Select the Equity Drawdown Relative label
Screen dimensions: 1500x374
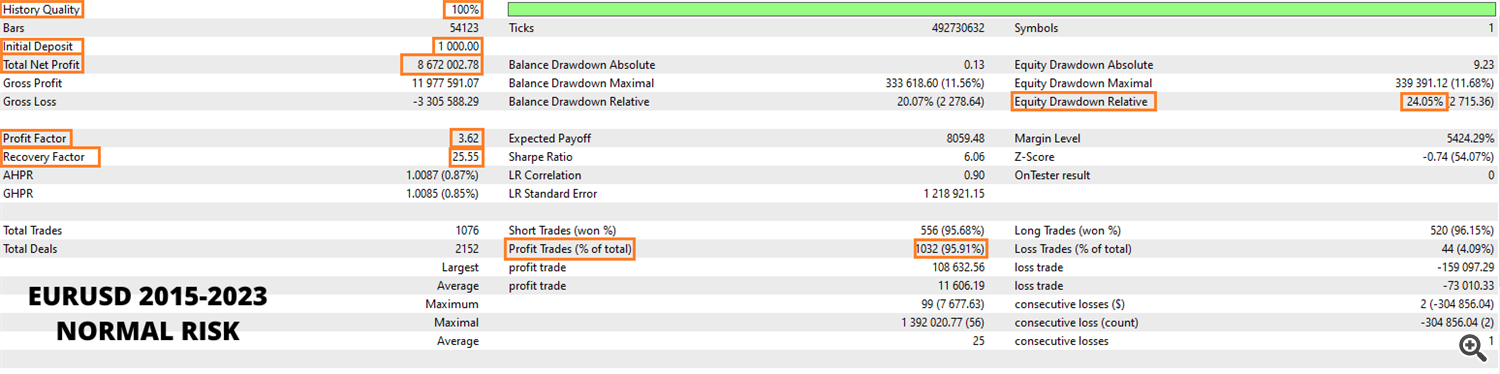click(x=1081, y=102)
